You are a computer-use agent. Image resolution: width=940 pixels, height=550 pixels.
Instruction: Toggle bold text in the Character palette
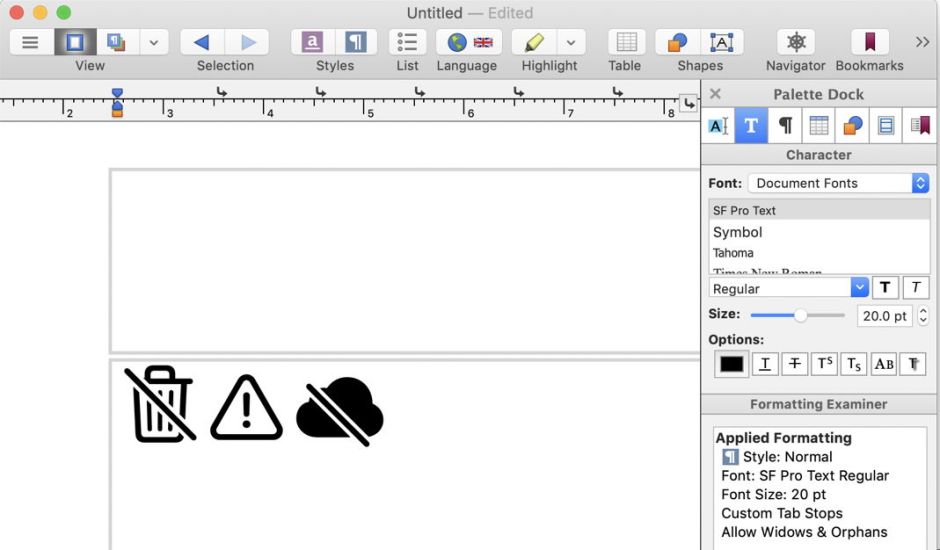(885, 288)
